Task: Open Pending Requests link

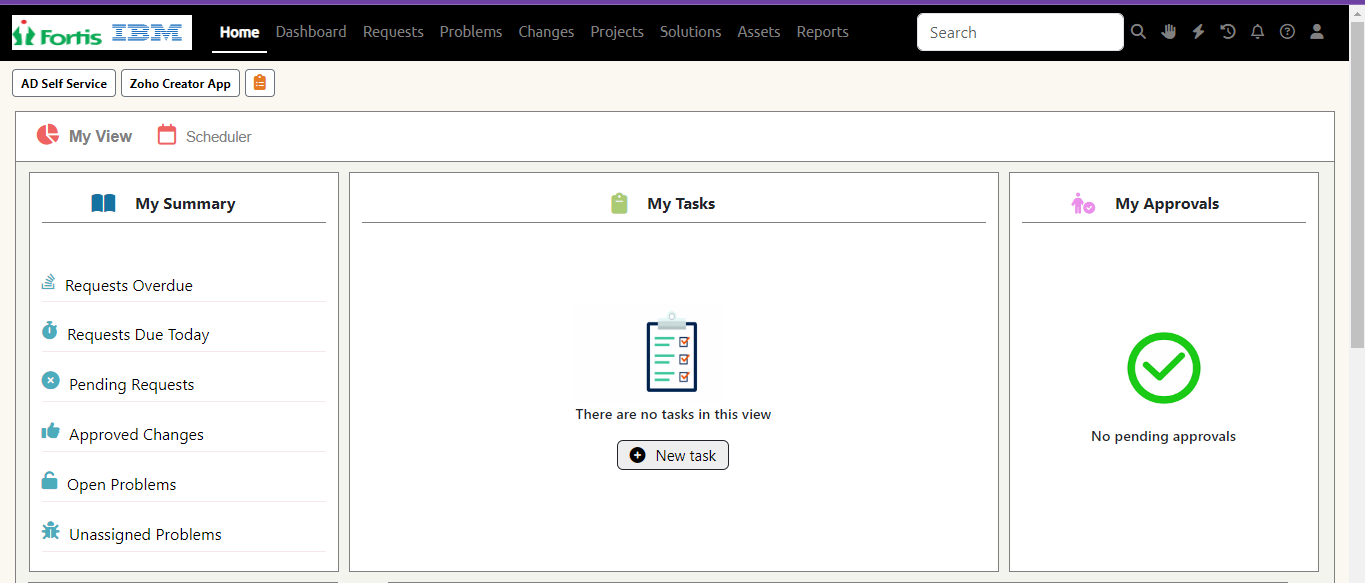Action: [x=132, y=385]
